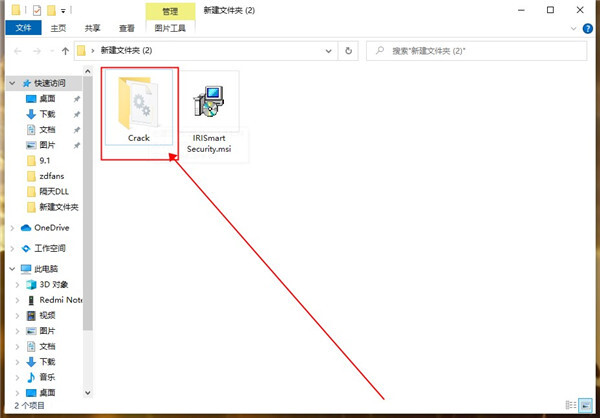Open 新建文件夹 in the sidebar
600x418 pixels.
[59, 207]
